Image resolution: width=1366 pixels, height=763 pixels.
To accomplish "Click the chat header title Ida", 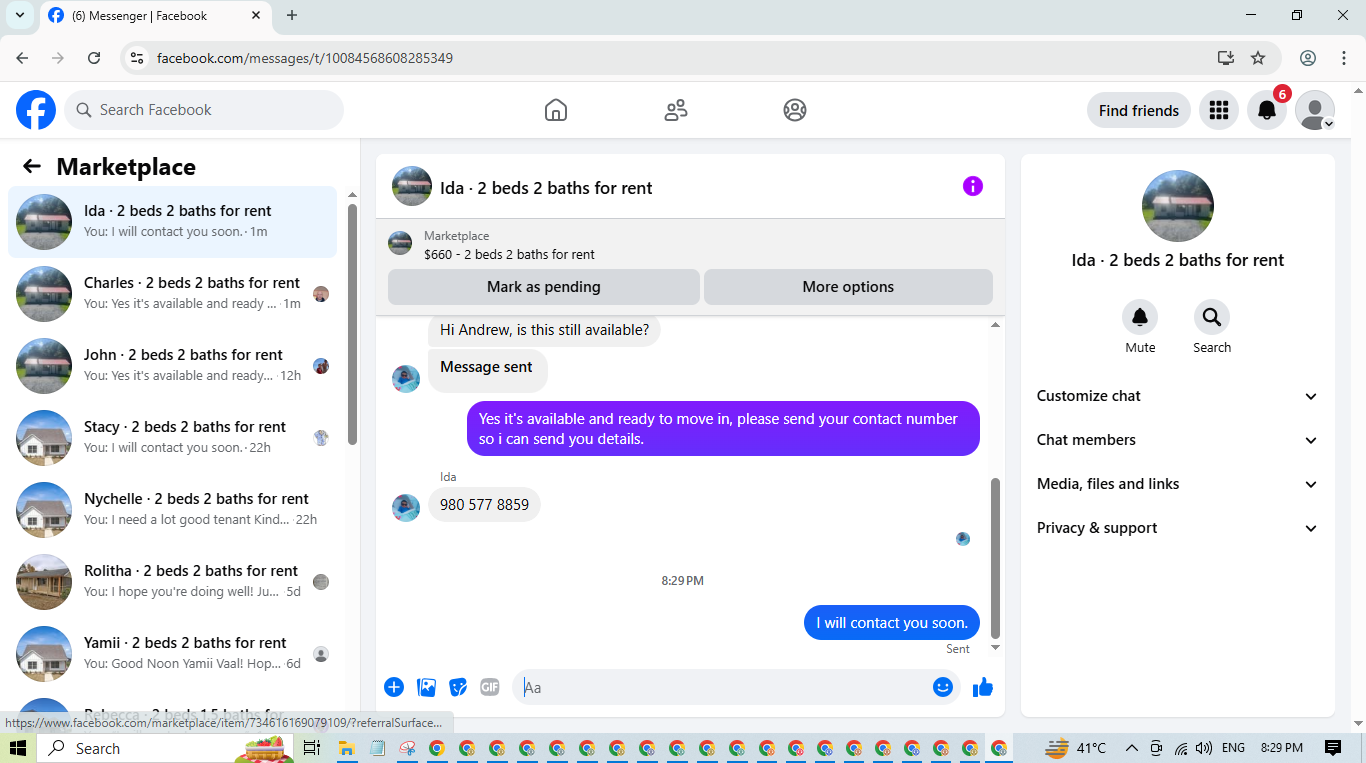I will (x=546, y=187).
